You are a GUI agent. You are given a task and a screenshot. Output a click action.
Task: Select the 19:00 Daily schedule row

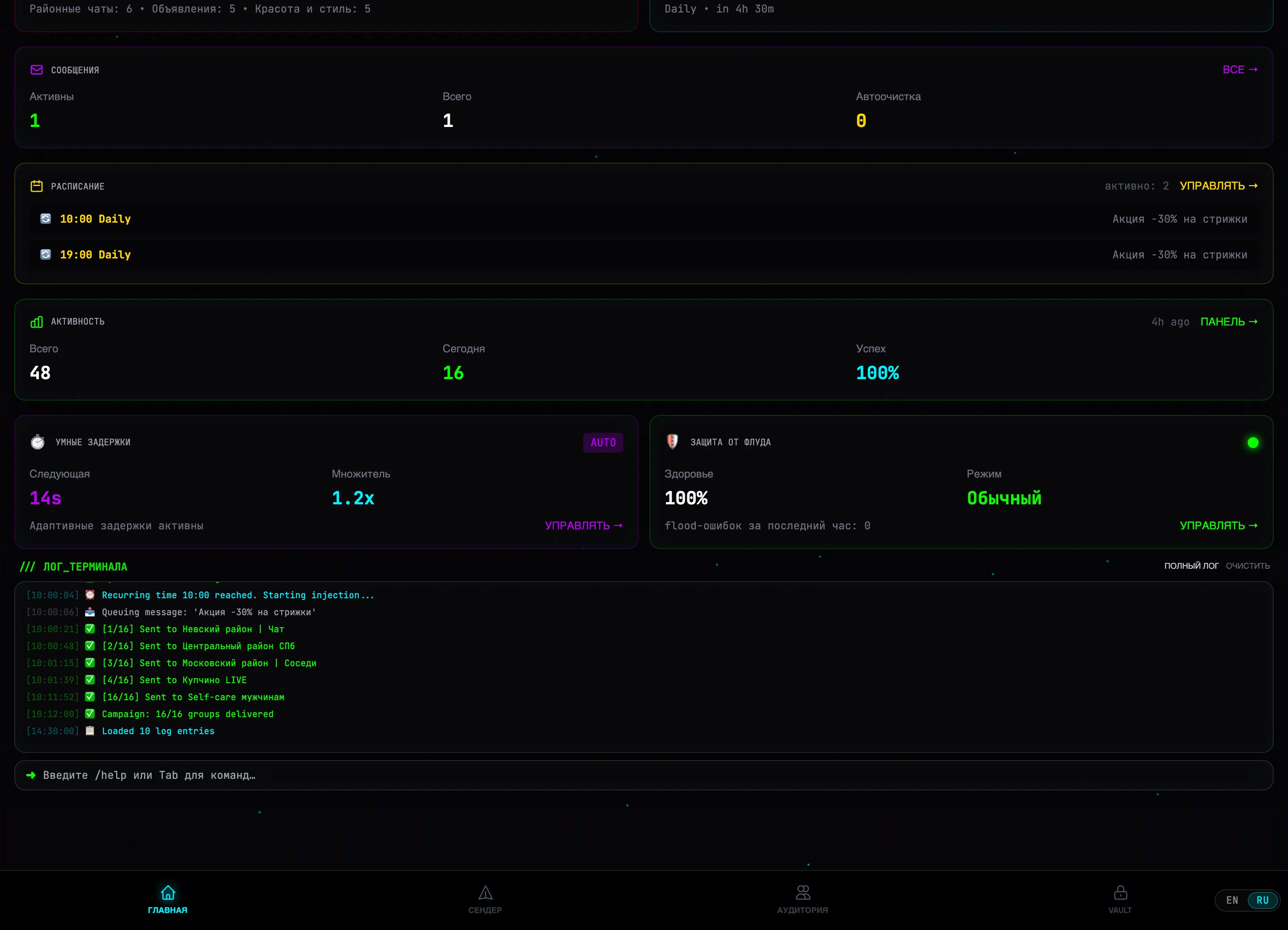[x=644, y=254]
